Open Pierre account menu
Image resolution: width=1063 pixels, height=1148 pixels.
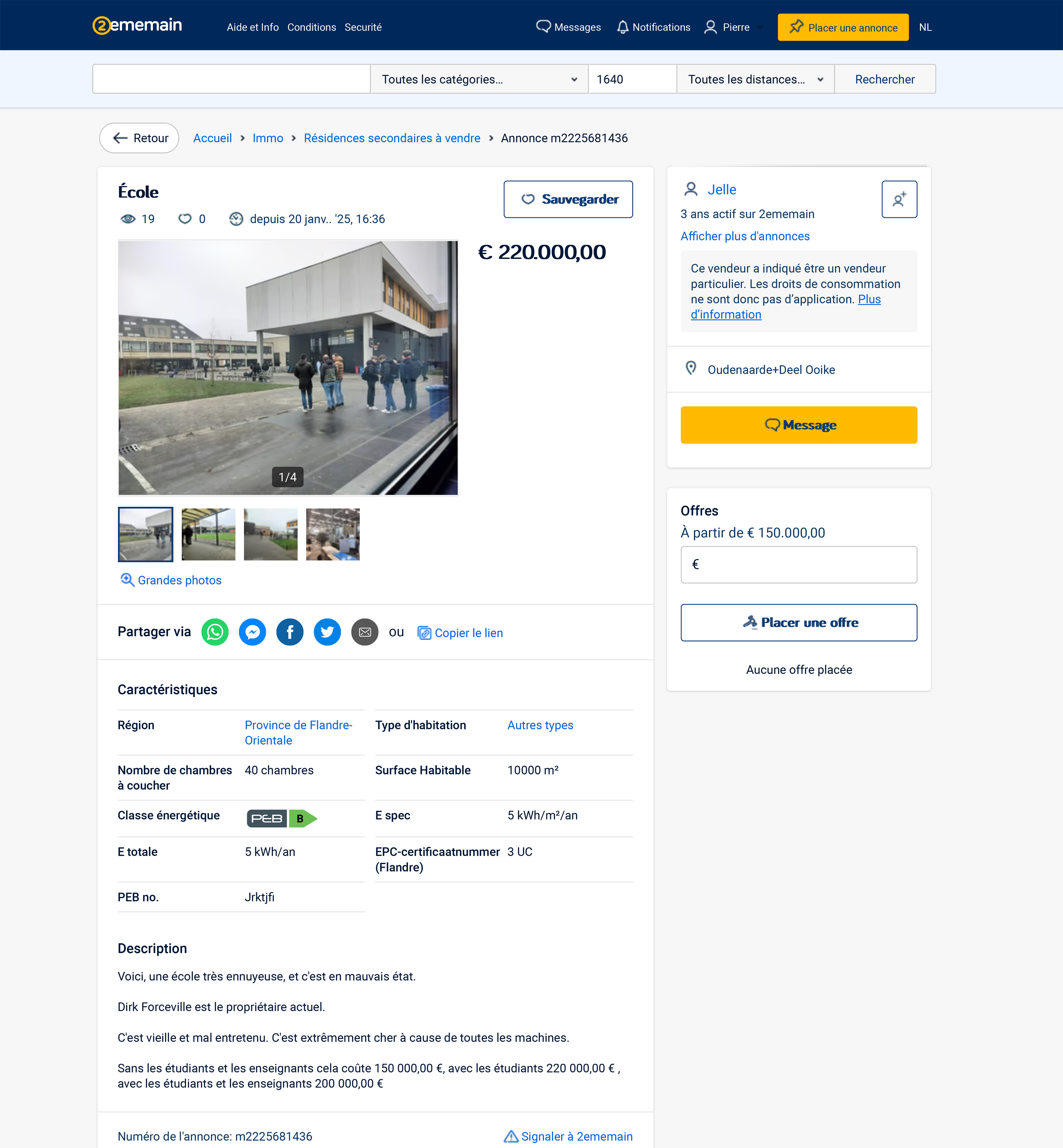733,27
